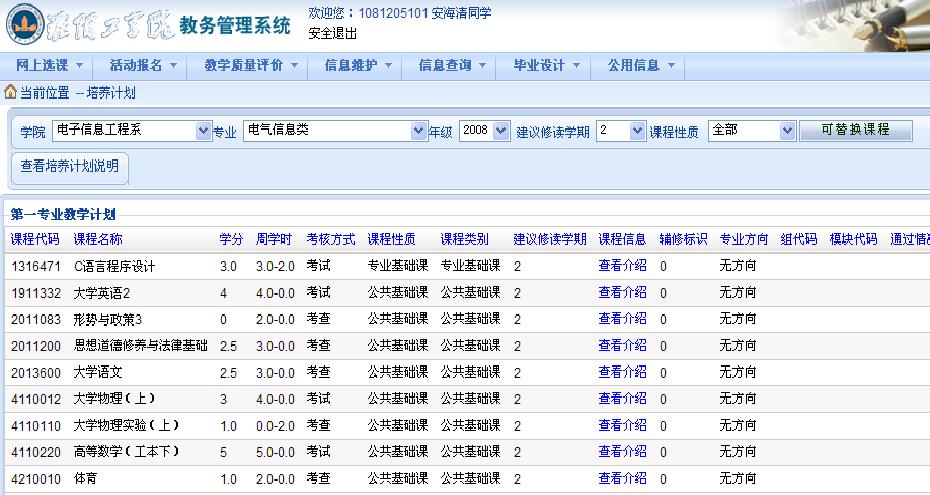Click the 安全退出 logout link
The width and height of the screenshot is (930, 495).
[x=332, y=32]
